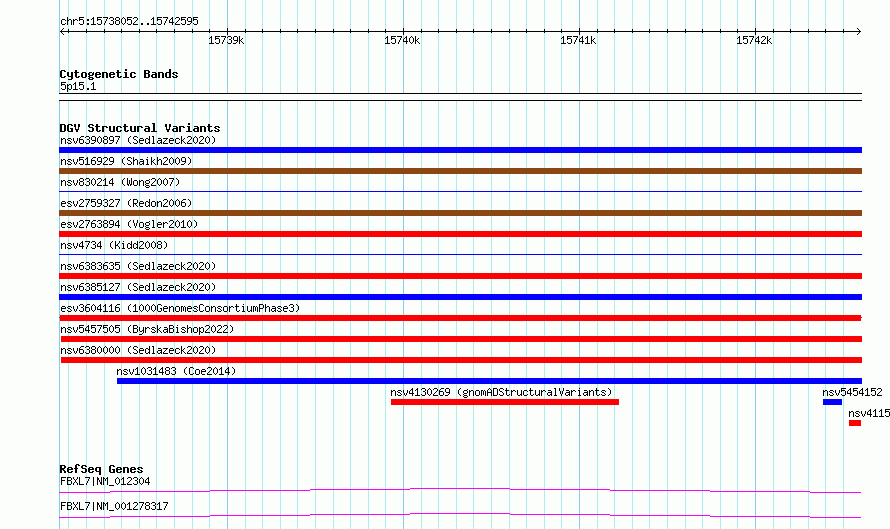Select the 5p15.1 cytogenetic band label
Image resolution: width=890 pixels, height=529 pixels.
[x=78, y=86]
